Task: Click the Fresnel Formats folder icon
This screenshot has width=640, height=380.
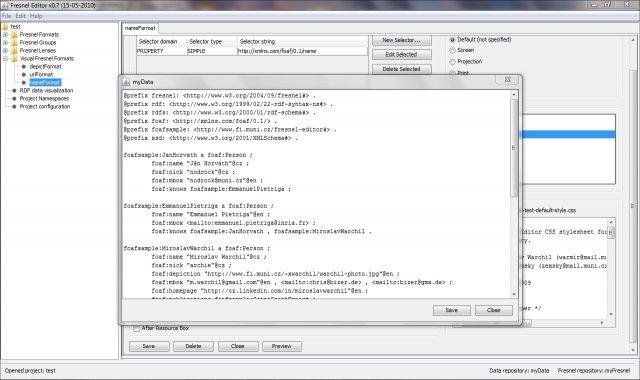Action: point(15,35)
